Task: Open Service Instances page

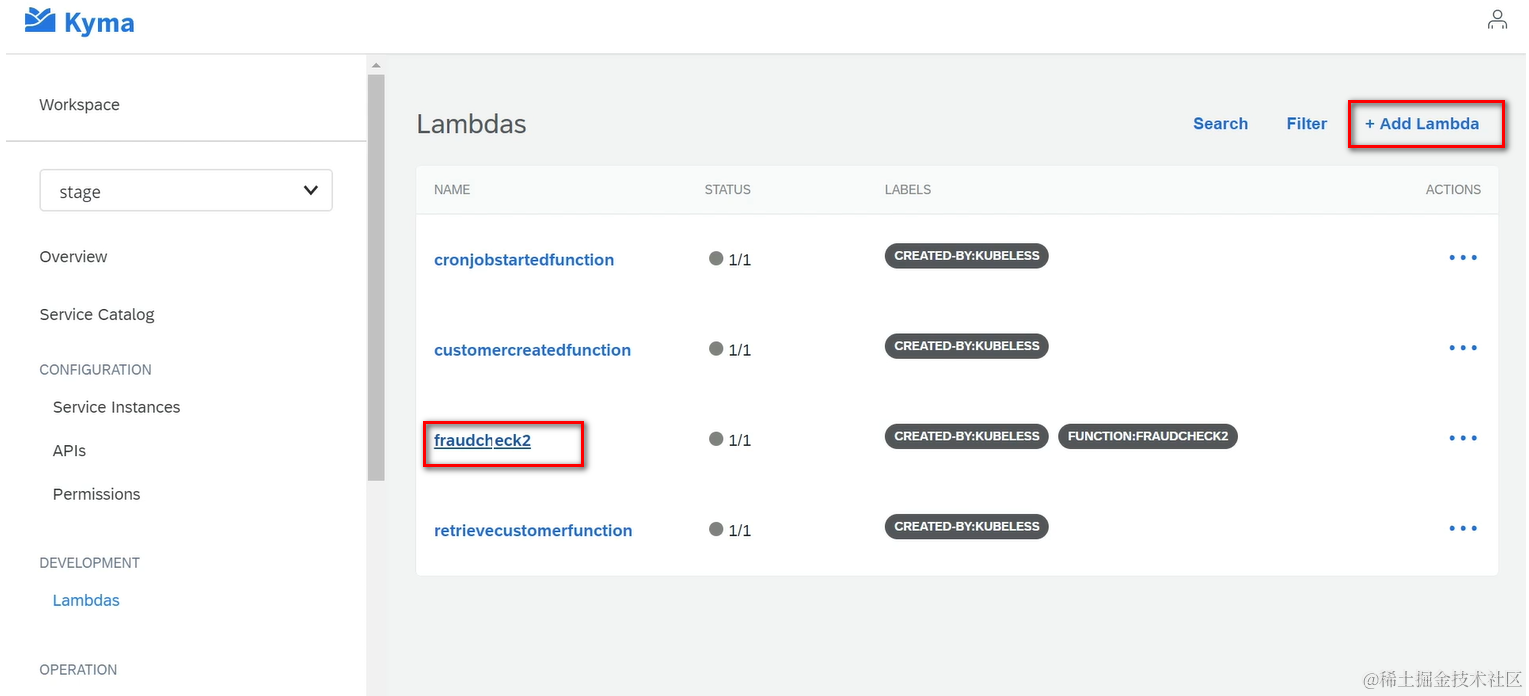Action: pyautogui.click(x=116, y=407)
